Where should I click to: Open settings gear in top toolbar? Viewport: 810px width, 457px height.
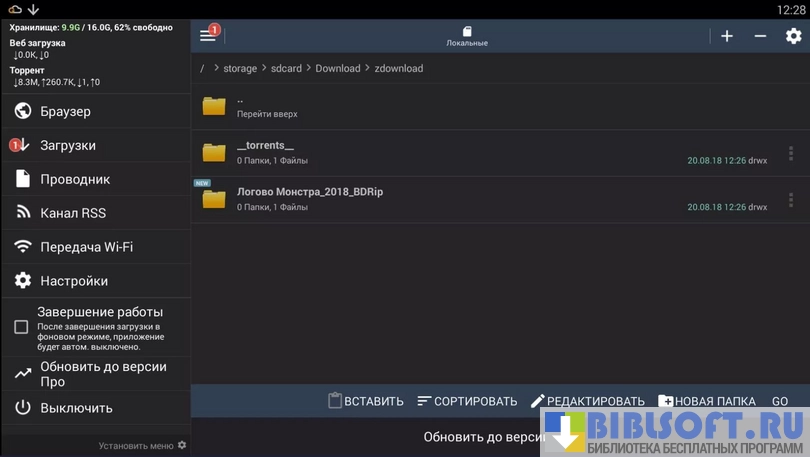tap(793, 36)
